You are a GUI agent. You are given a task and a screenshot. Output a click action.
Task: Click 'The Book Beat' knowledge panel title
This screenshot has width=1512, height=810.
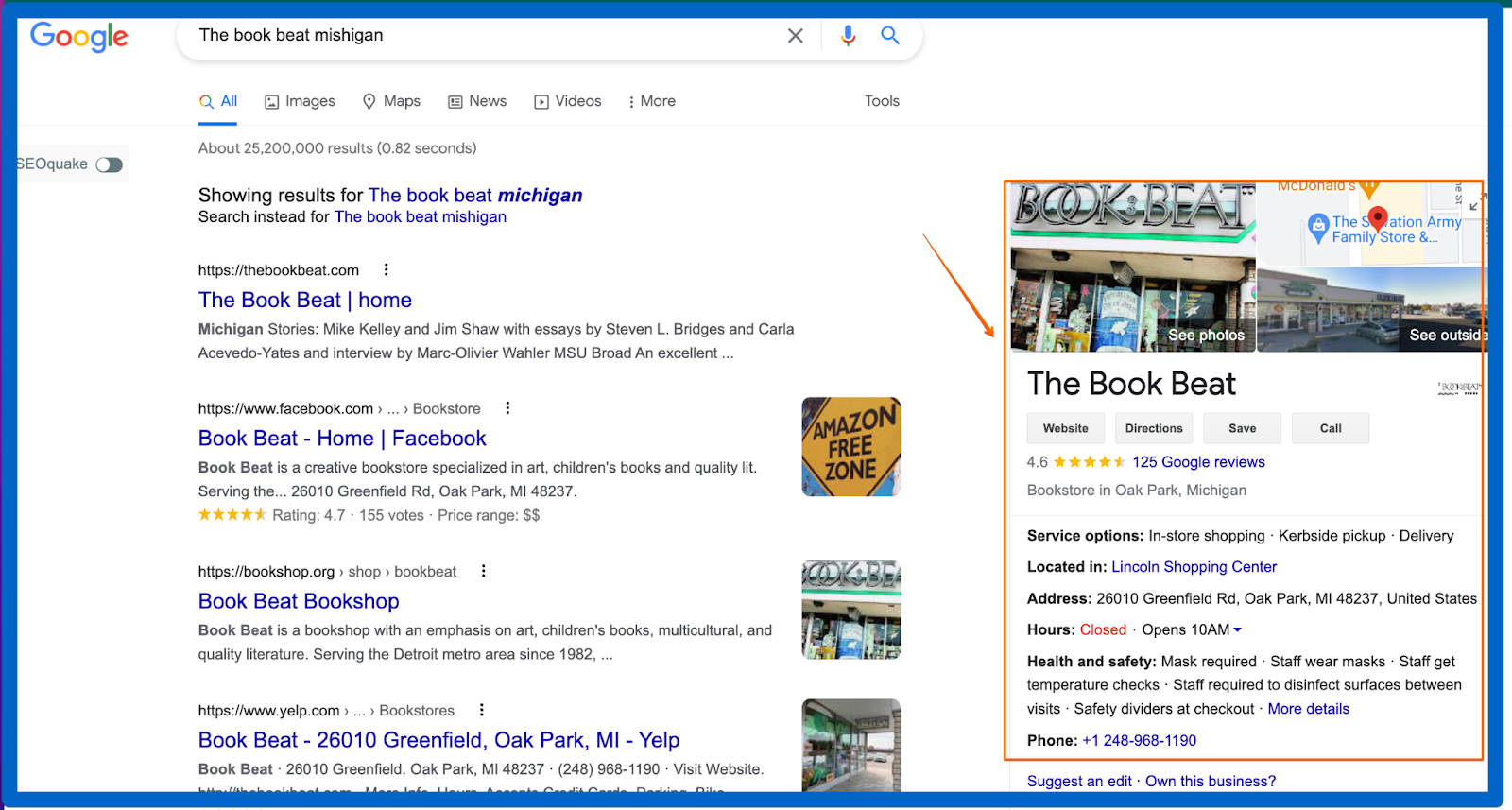tap(1131, 384)
